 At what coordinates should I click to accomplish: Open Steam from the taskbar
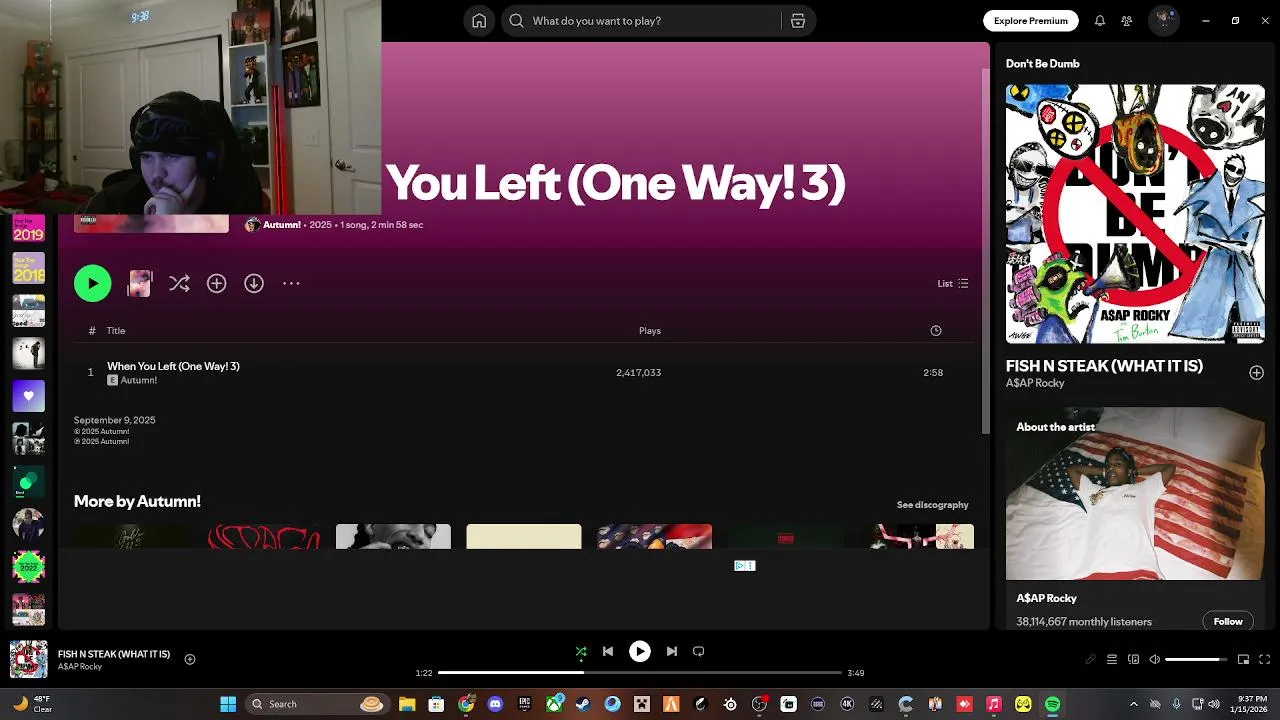583,704
